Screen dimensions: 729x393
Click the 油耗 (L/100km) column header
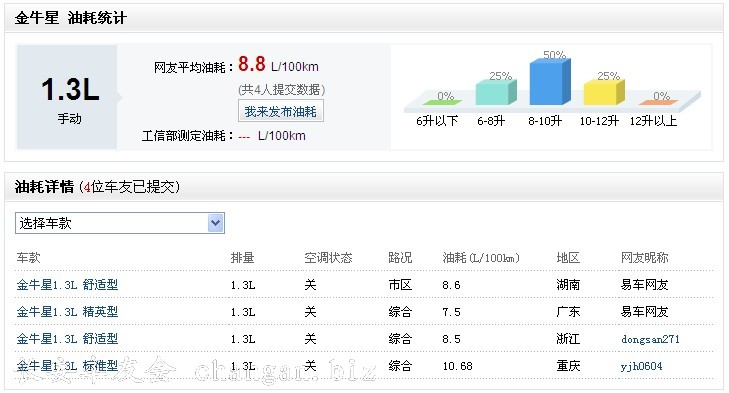[x=481, y=258]
